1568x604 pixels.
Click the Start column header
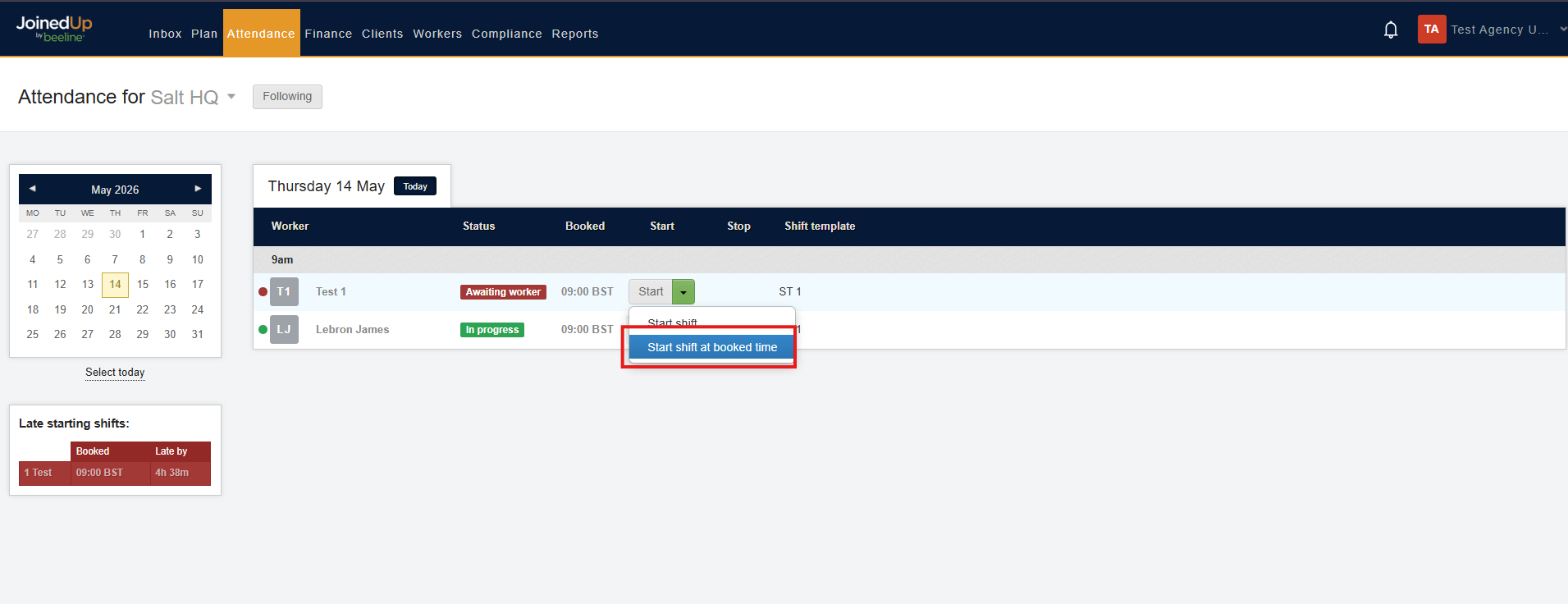(662, 226)
